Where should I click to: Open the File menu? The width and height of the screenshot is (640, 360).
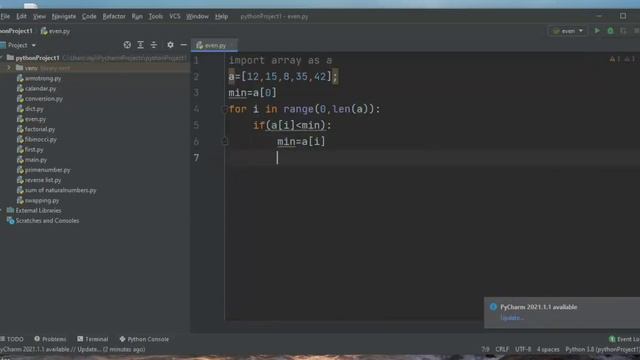5,17
